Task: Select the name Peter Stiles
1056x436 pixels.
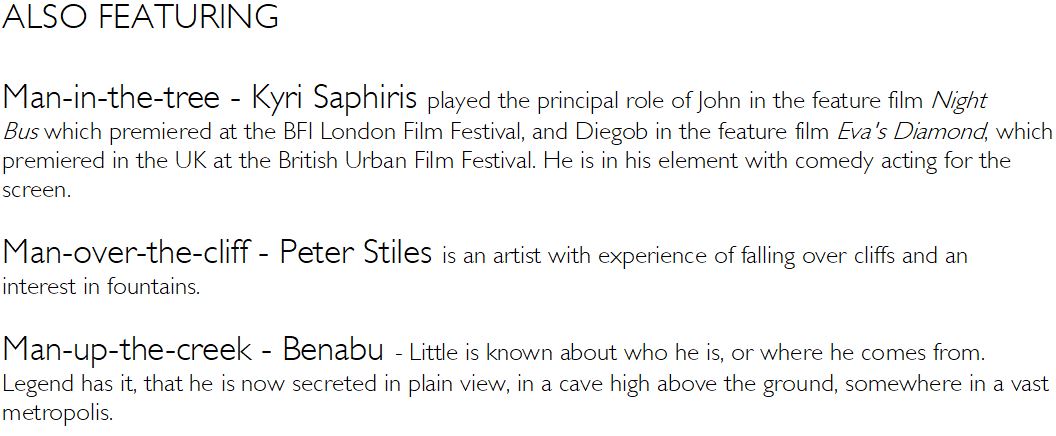Action: [355, 254]
